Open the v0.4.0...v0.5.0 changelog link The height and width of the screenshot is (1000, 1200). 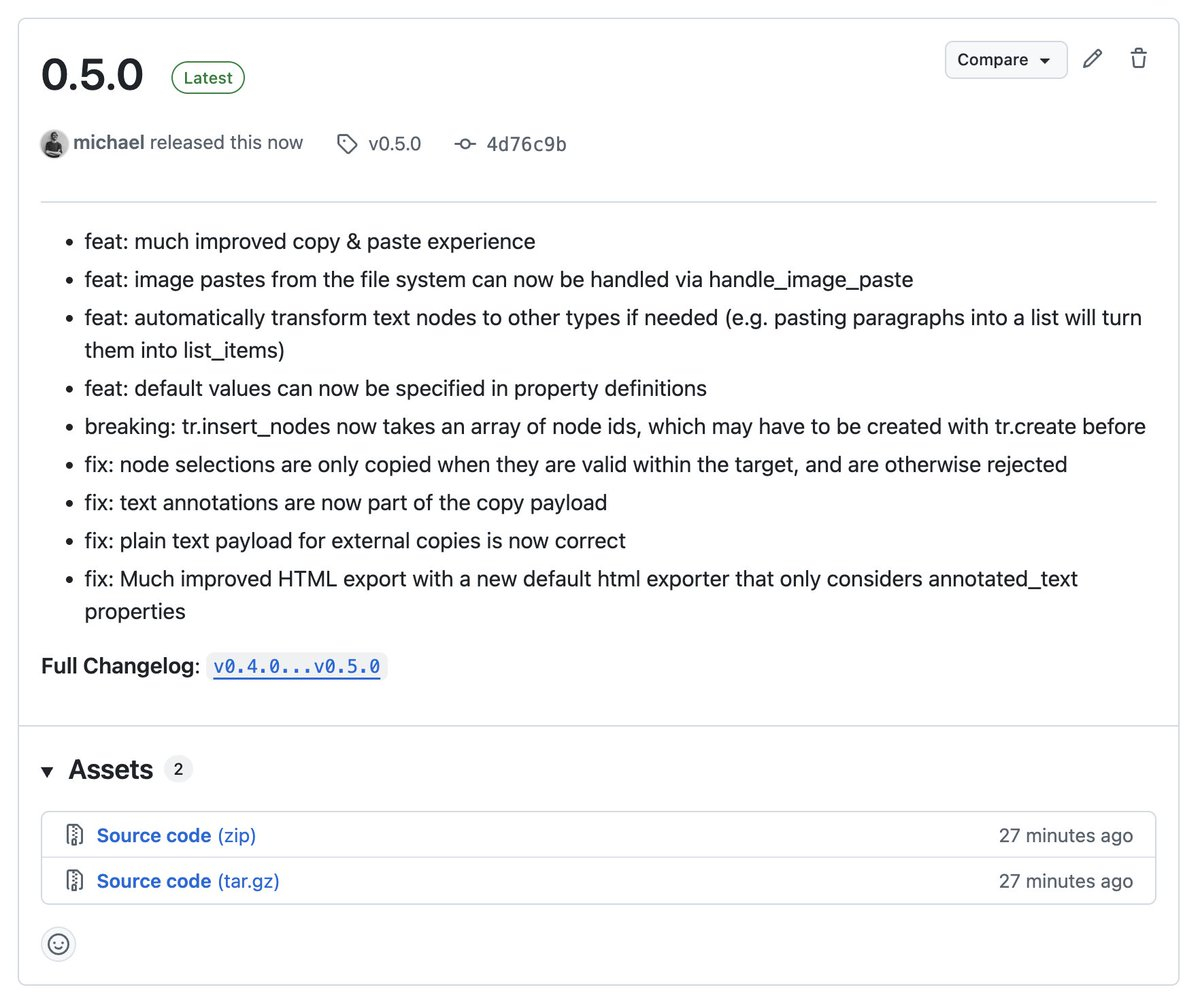tap(296, 667)
